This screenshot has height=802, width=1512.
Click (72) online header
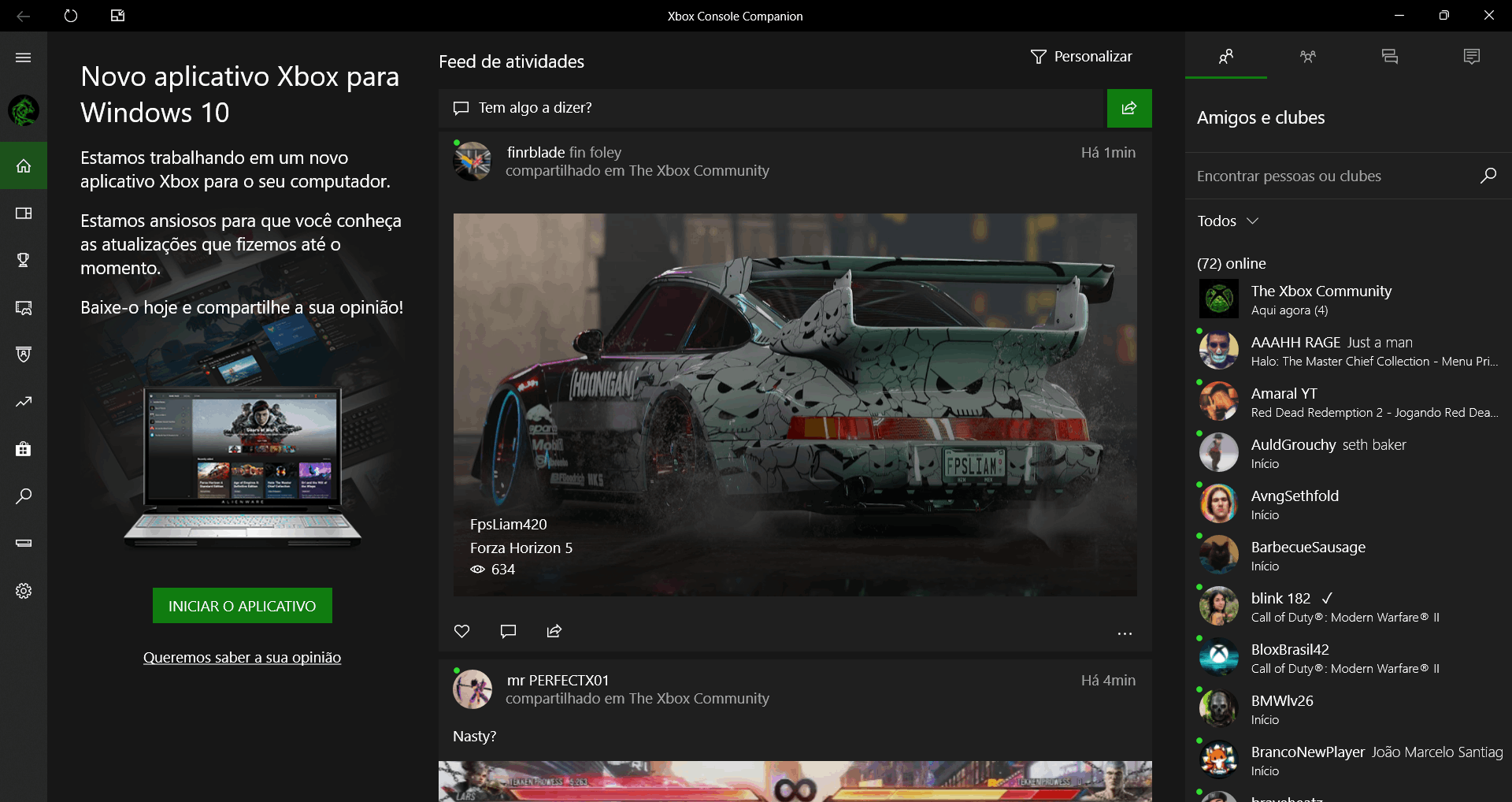[1232, 263]
